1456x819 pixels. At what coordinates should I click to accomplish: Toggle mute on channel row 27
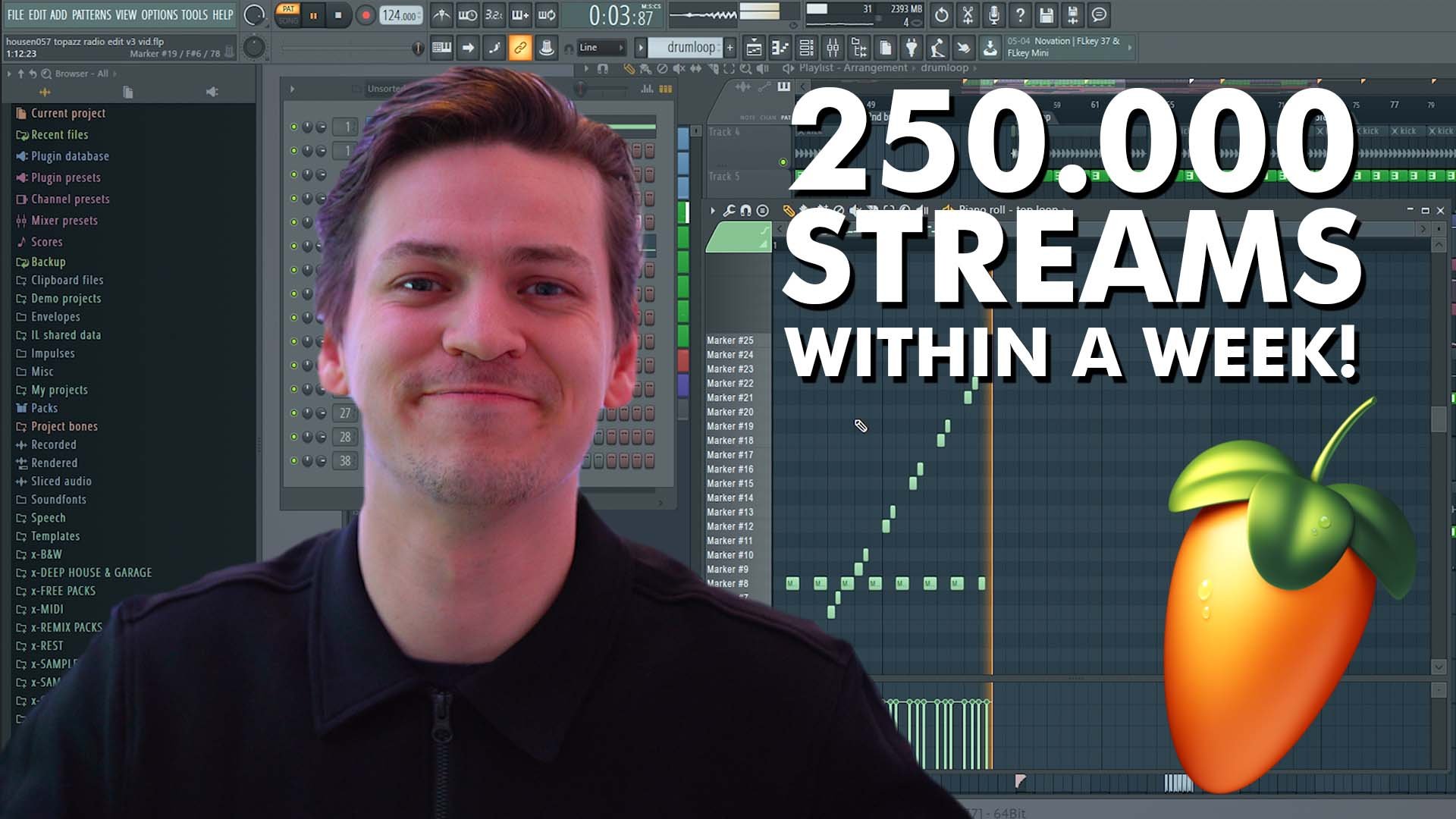[x=293, y=413]
